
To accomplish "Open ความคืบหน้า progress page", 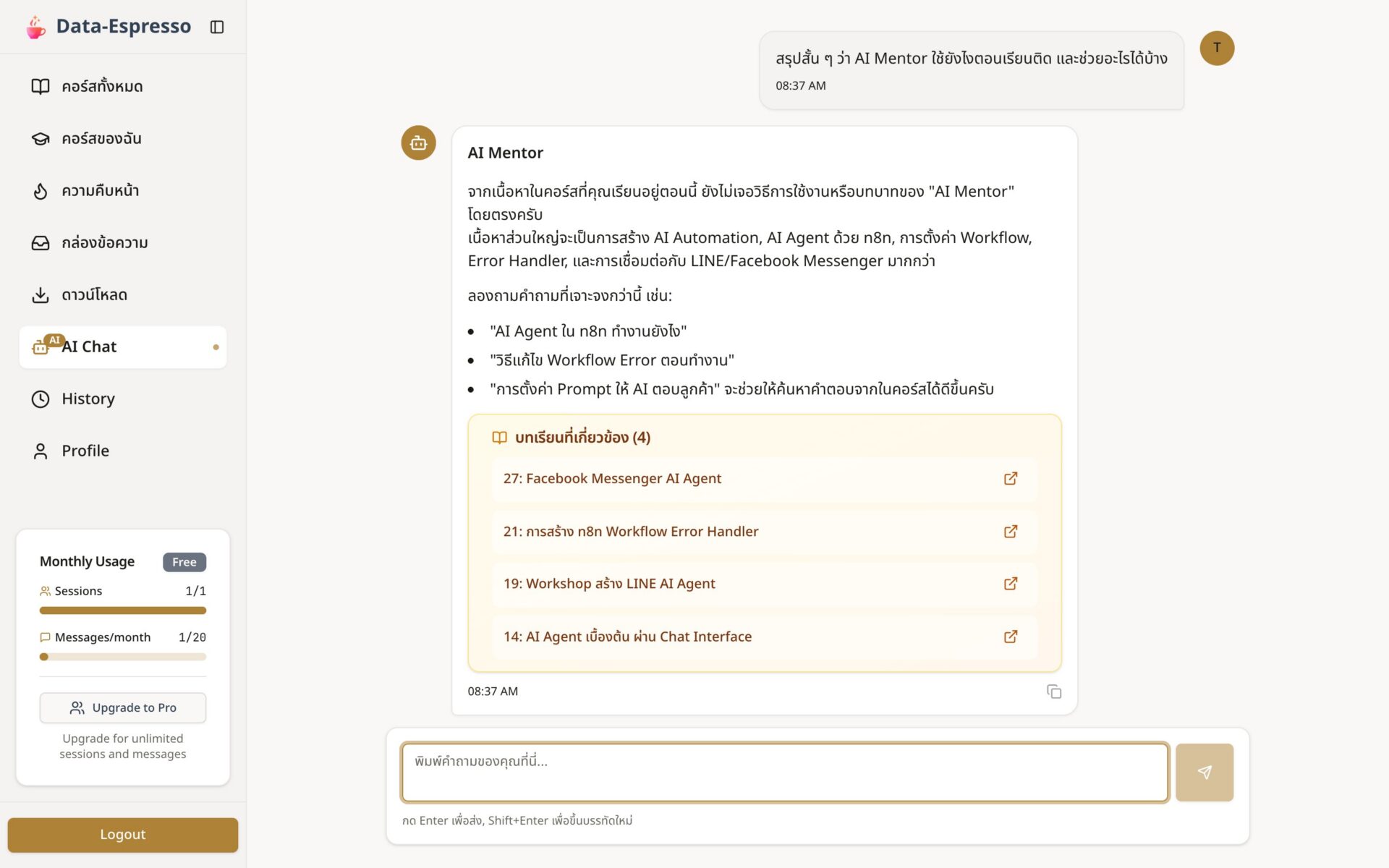I will pyautogui.click(x=123, y=190).
